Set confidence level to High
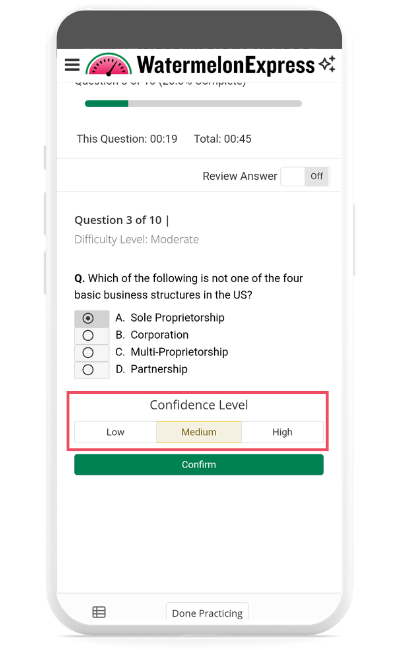The height and width of the screenshot is (650, 400). tap(282, 432)
